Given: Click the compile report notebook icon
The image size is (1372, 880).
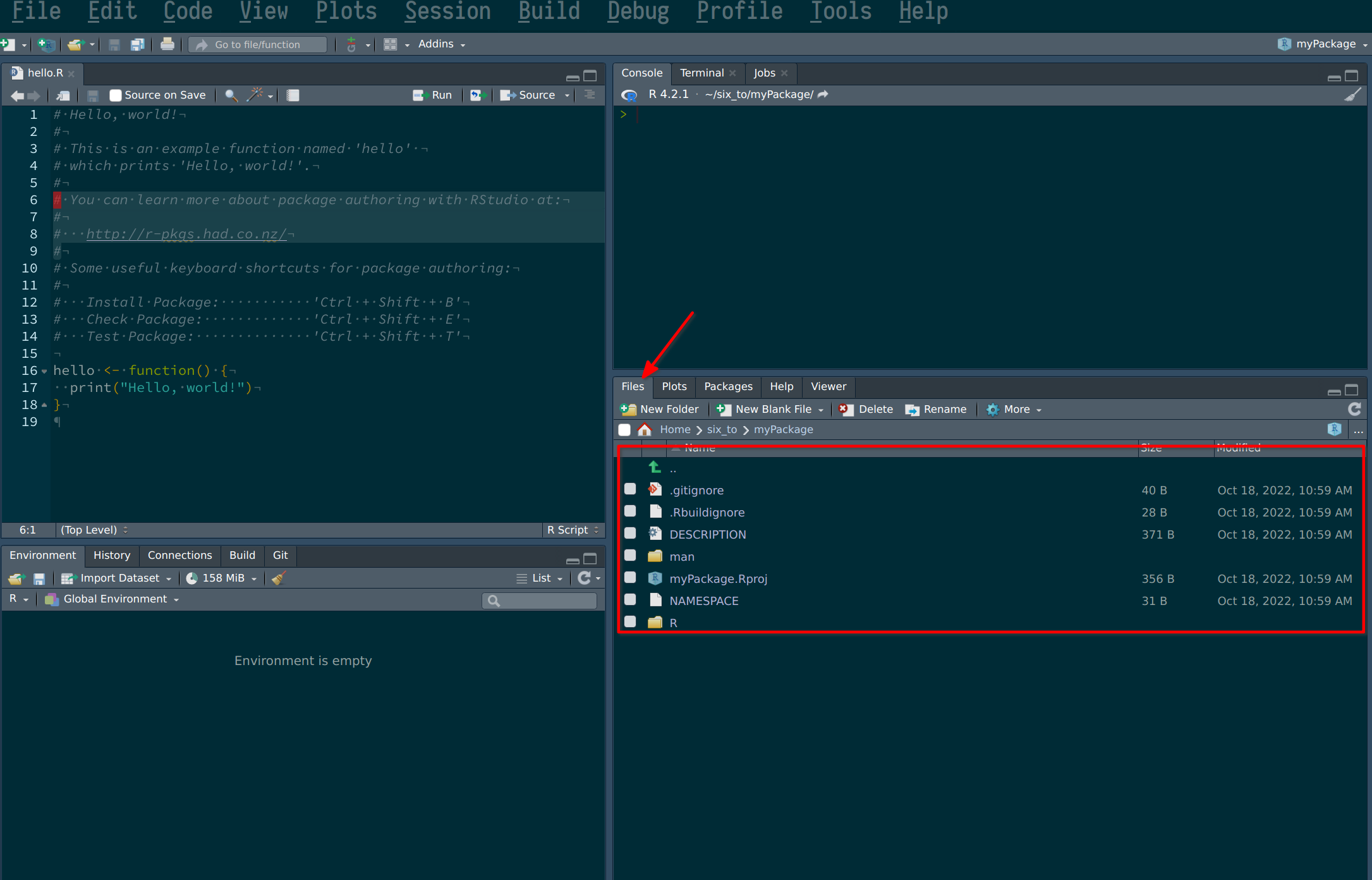Looking at the screenshot, I should (x=293, y=95).
